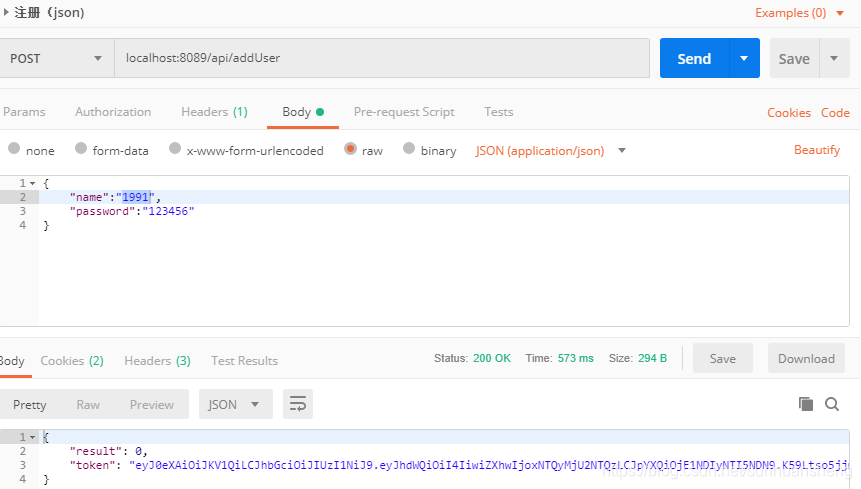861x489 pixels.
Task: Open the POST method dropdown
Action: 57,58
